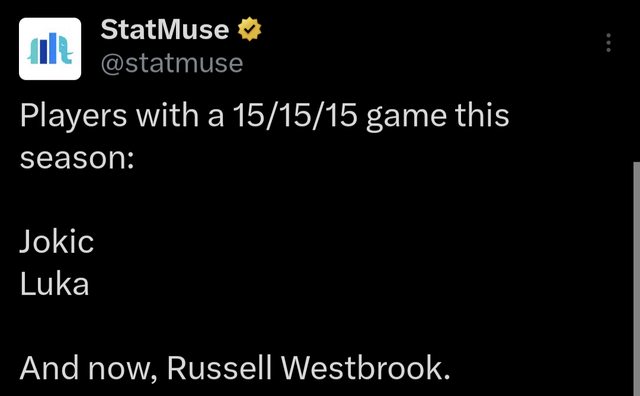Image resolution: width=640 pixels, height=396 pixels.
Task: Click the gold verified badge
Action: click(249, 29)
